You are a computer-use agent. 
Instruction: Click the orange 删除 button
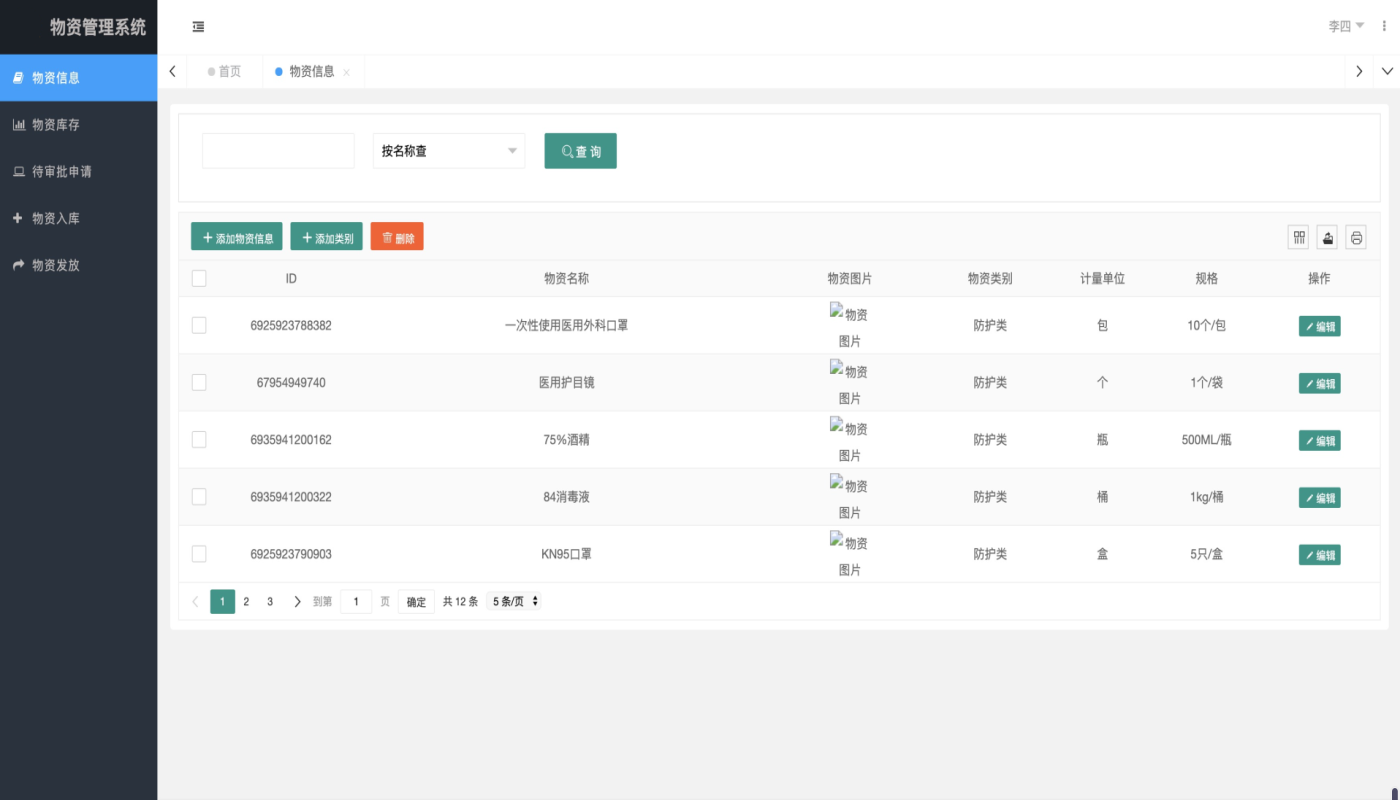[397, 237]
